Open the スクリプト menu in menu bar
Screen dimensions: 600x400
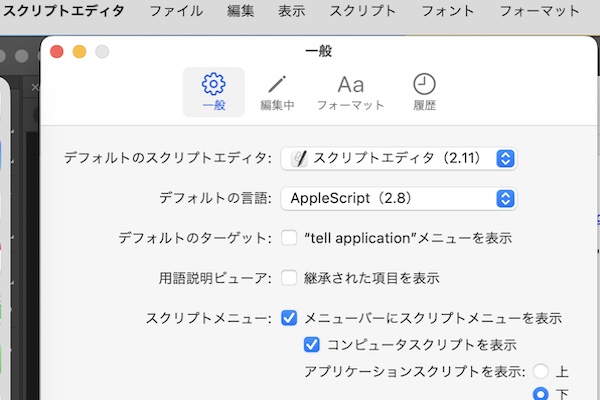pos(363,11)
